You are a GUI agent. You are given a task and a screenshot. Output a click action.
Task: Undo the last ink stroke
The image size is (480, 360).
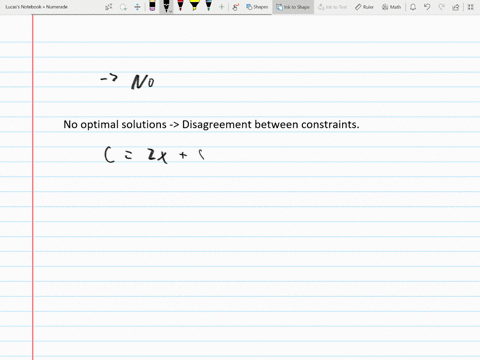(427, 7)
